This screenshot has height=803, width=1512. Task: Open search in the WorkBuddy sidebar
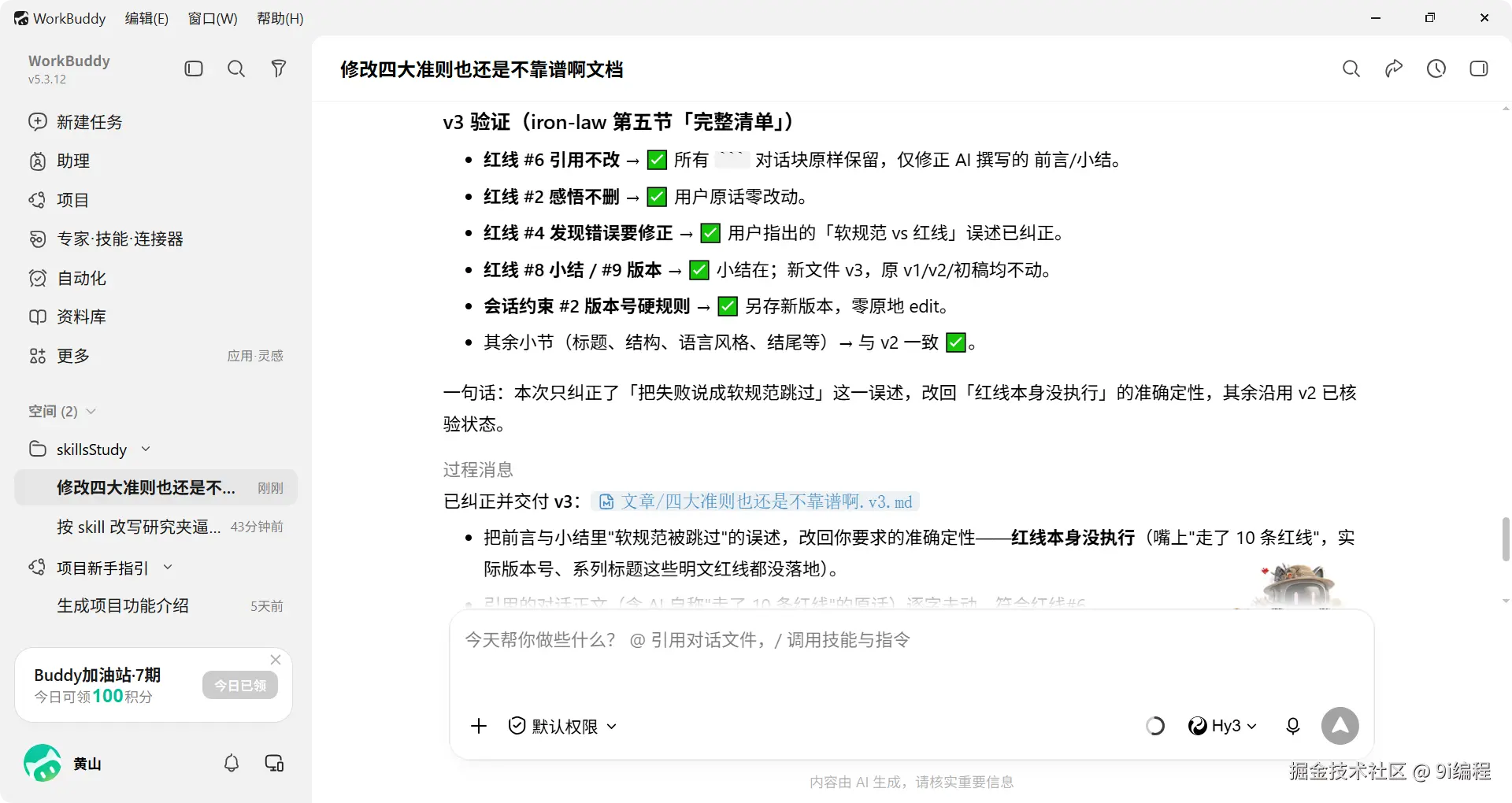[x=236, y=69]
